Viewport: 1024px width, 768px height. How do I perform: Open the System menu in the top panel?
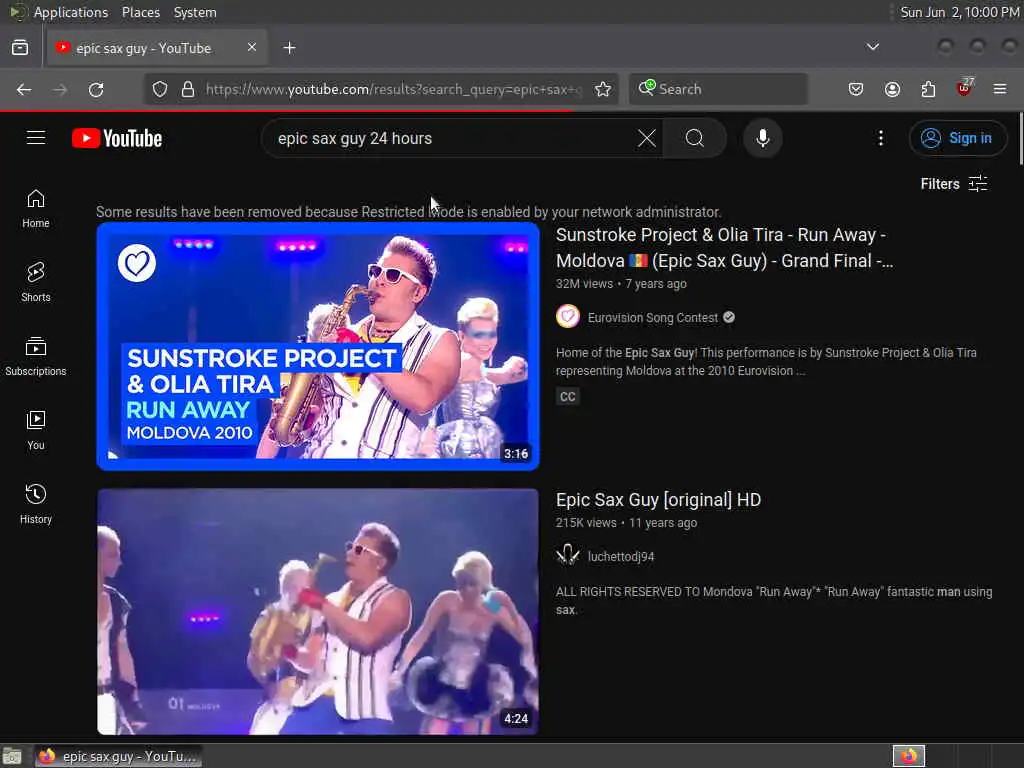[x=195, y=12]
